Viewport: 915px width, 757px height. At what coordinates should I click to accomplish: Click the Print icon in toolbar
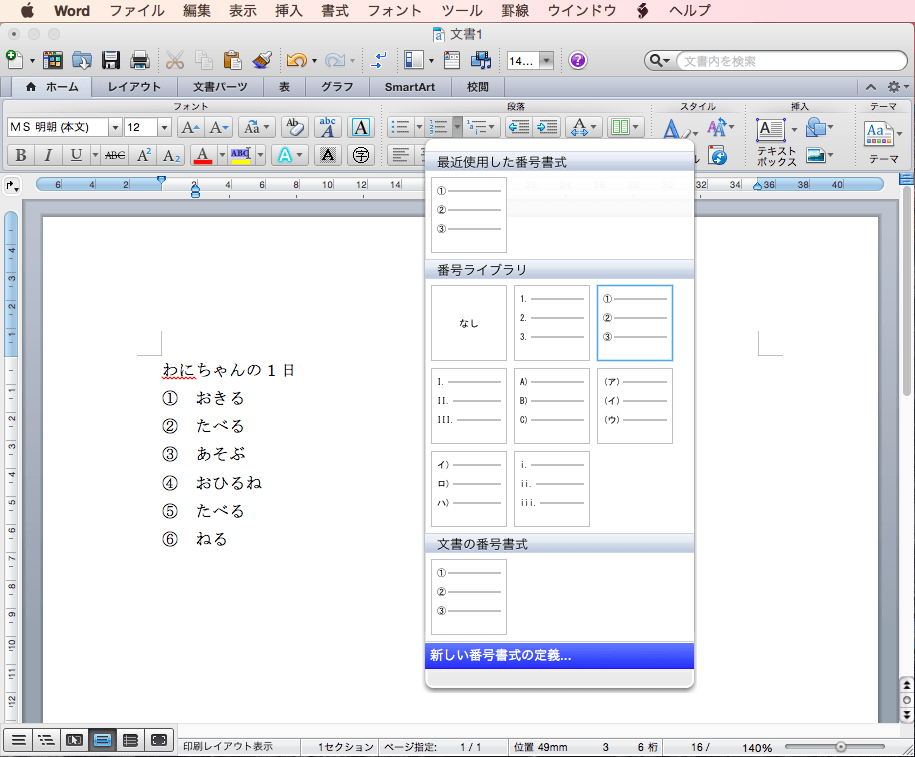pos(140,60)
